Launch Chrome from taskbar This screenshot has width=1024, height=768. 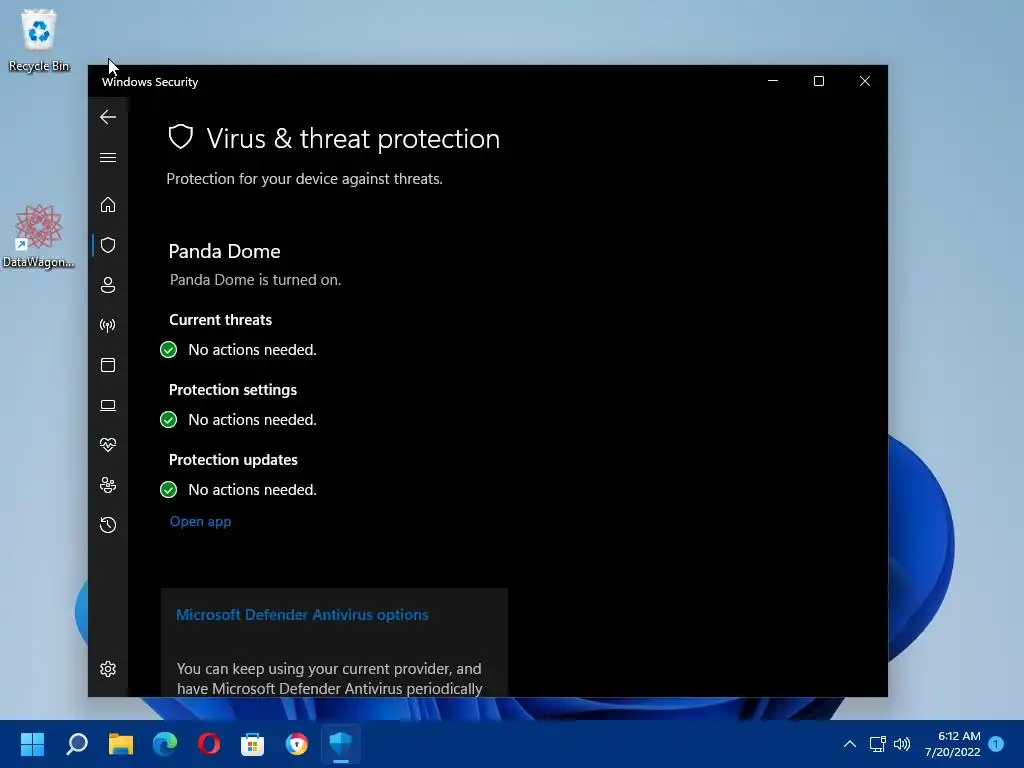(296, 744)
